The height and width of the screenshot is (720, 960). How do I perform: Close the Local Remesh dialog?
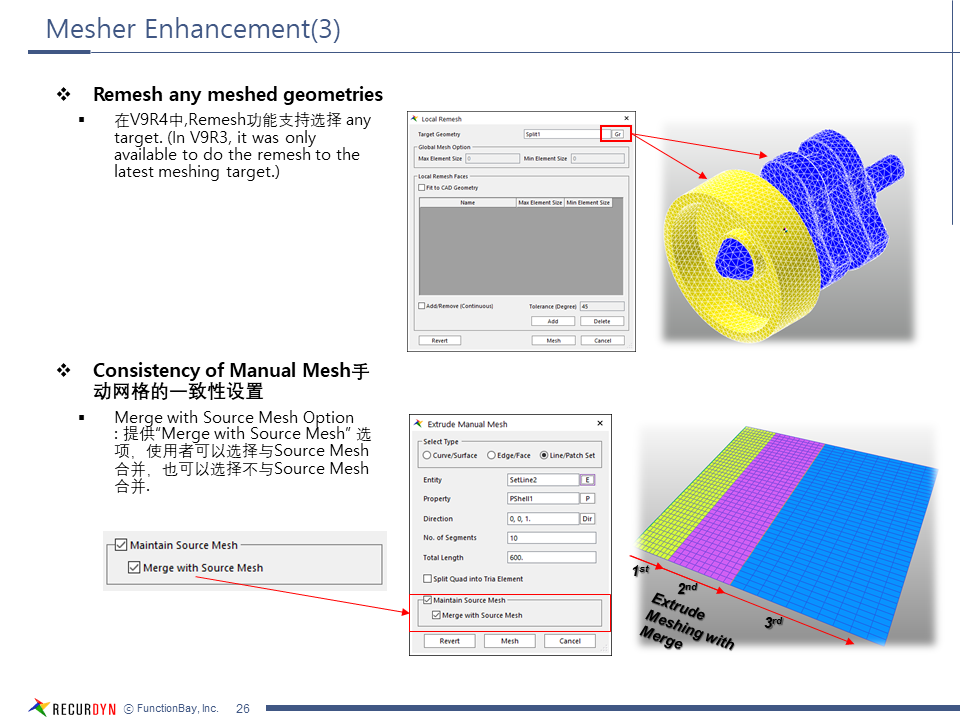click(x=626, y=119)
